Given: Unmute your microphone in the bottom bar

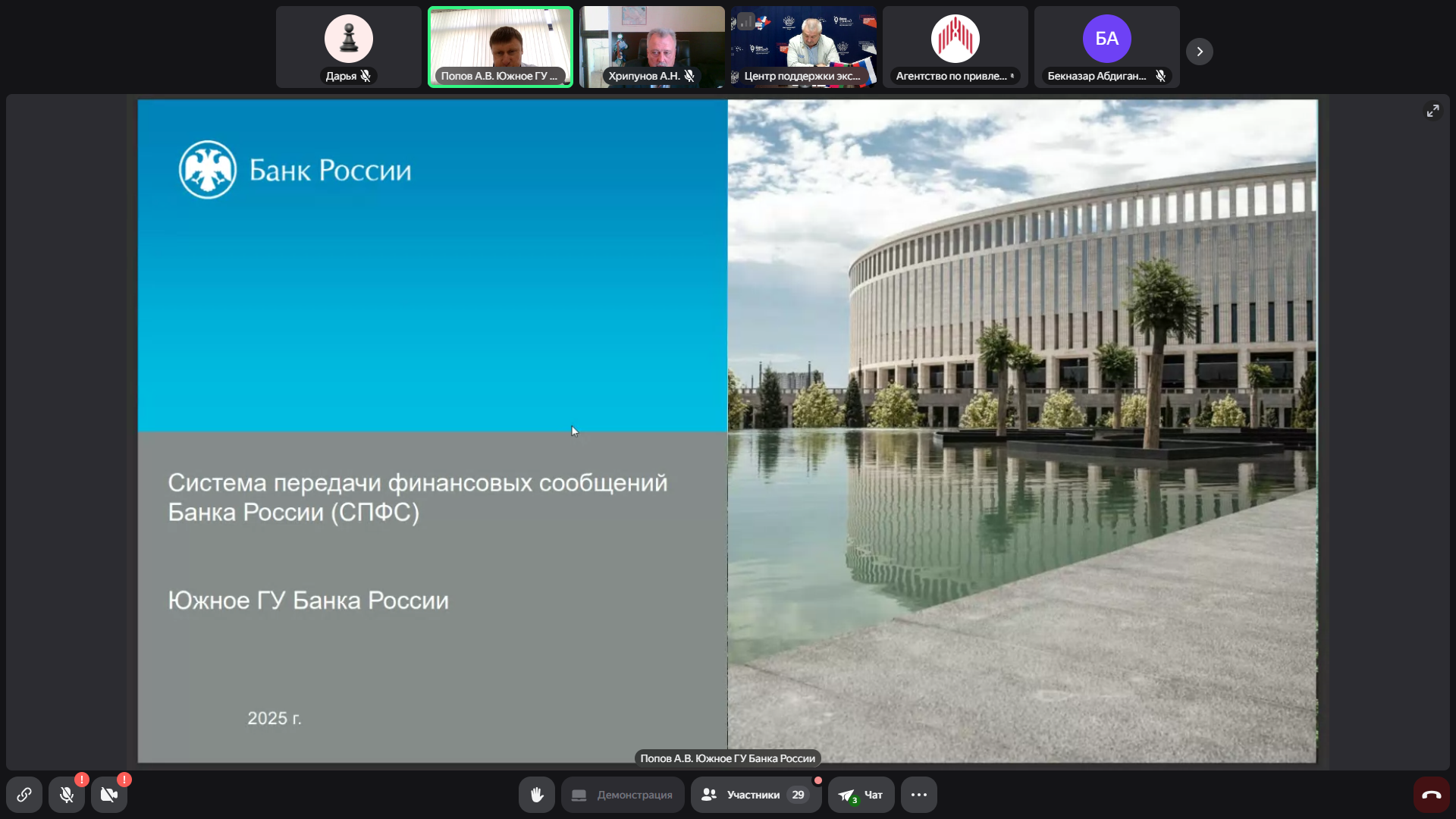Looking at the screenshot, I should (x=67, y=795).
